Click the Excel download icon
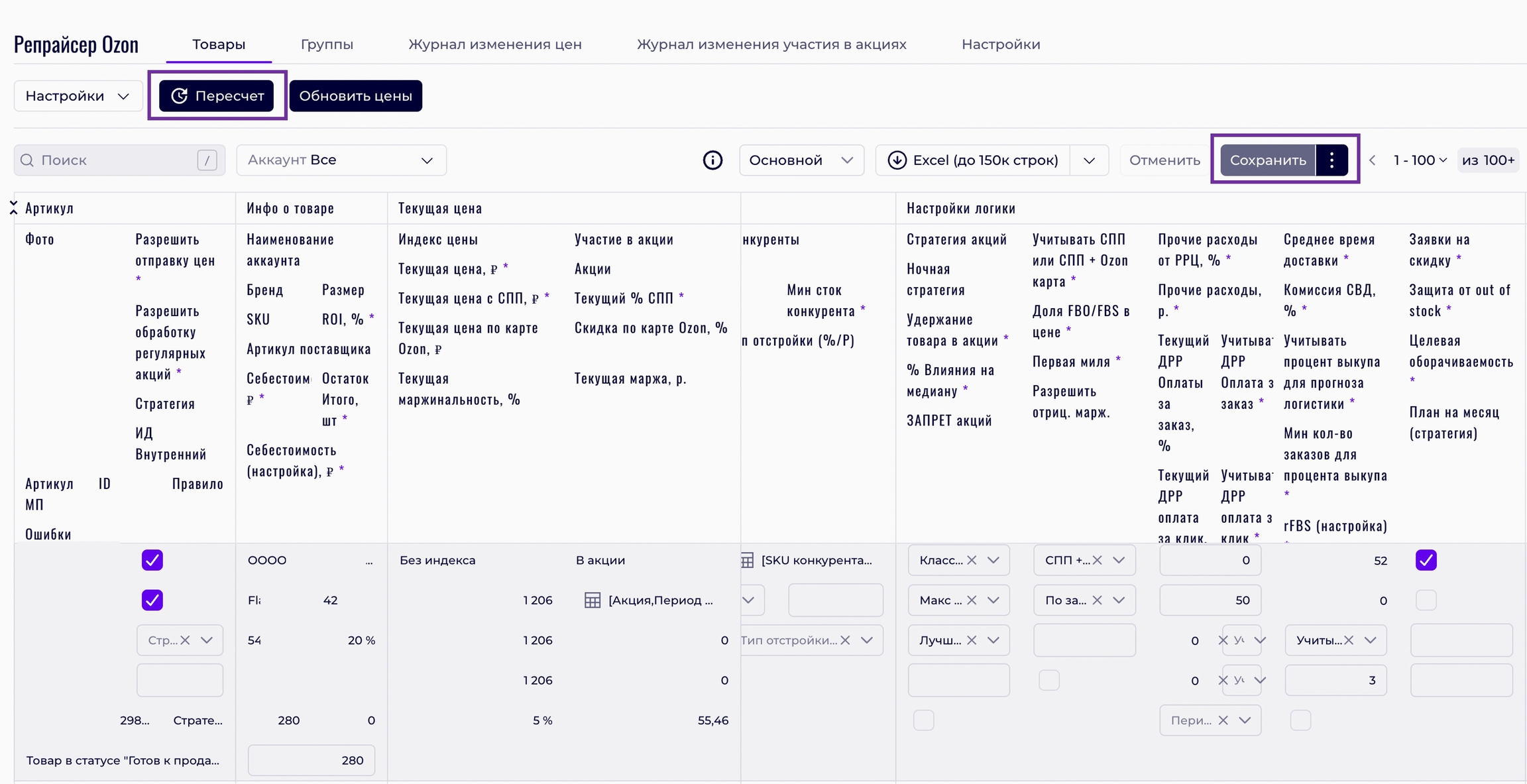Image resolution: width=1527 pixels, height=784 pixels. point(897,160)
